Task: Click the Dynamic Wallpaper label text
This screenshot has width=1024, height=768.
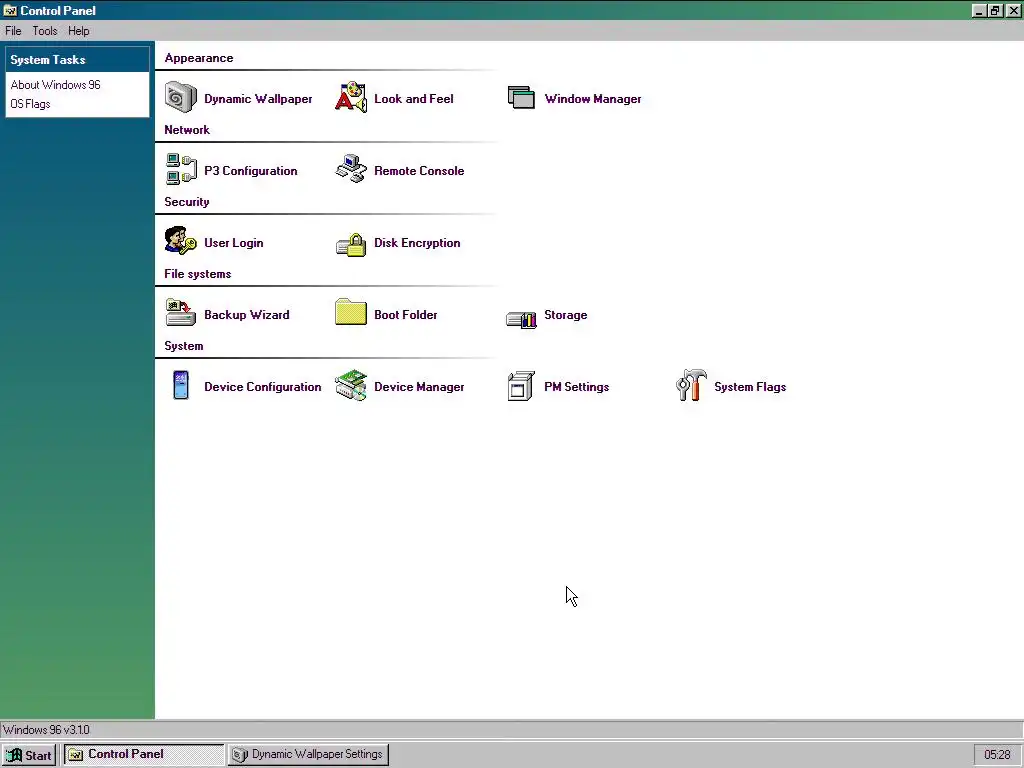Action: 258,99
